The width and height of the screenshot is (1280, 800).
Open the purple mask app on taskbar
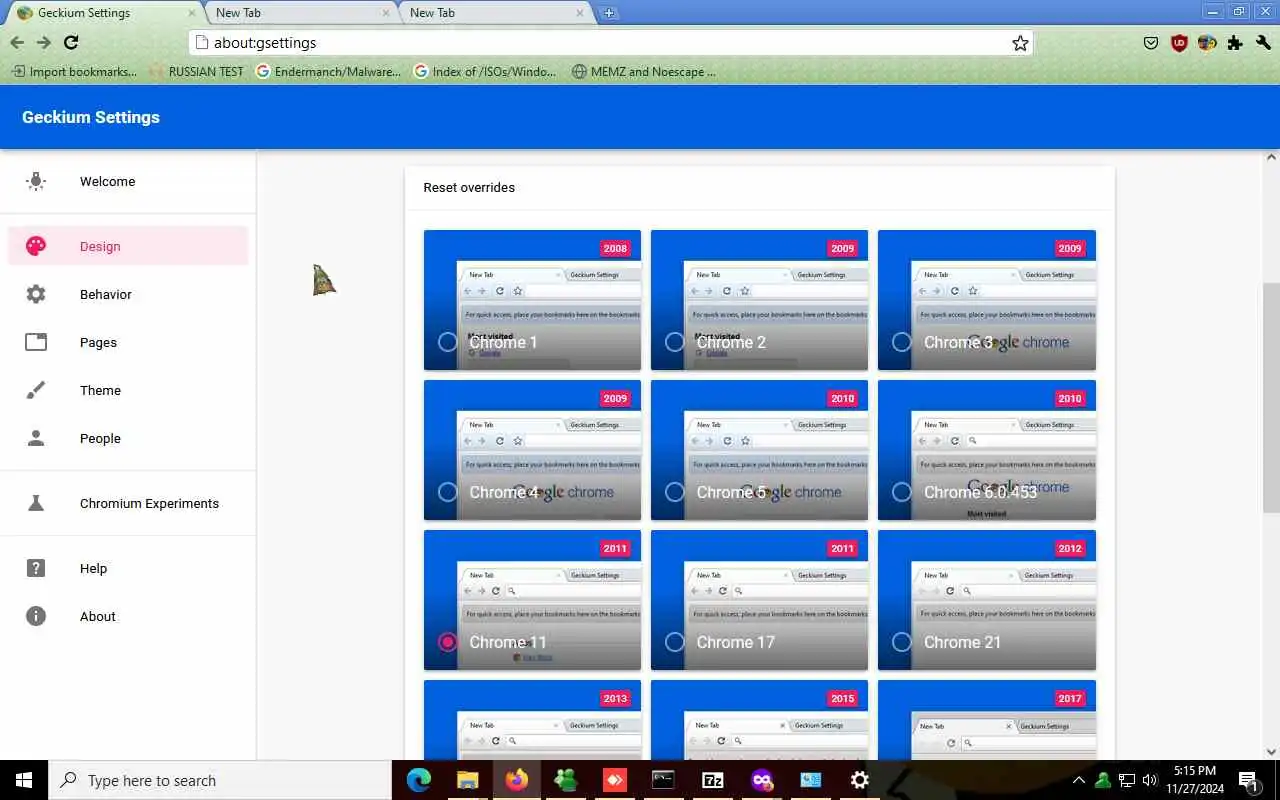point(761,780)
